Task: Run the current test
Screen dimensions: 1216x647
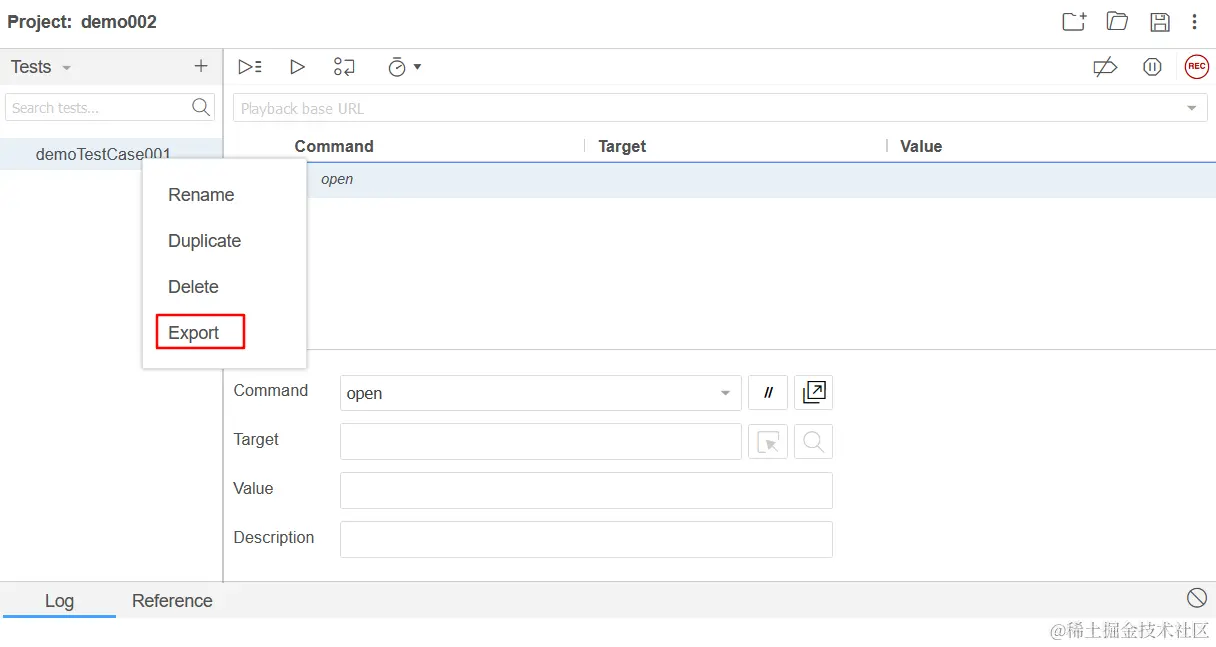Action: pos(297,67)
